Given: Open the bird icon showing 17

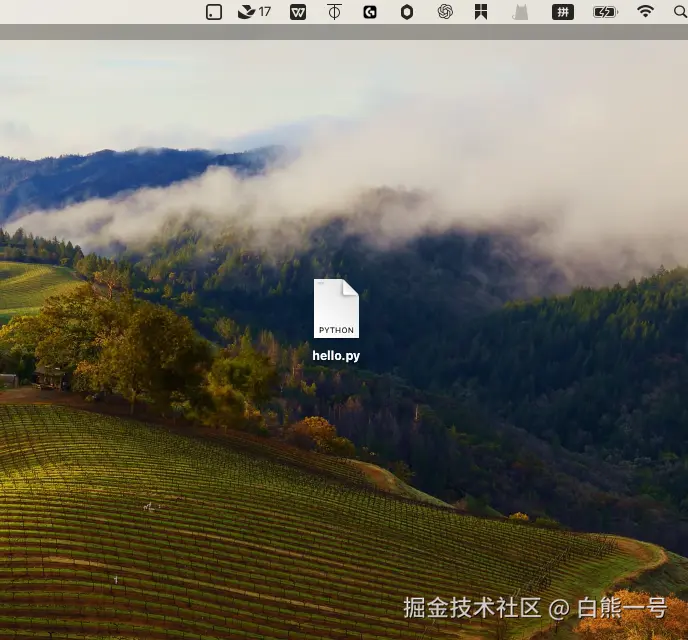Looking at the screenshot, I should (254, 12).
